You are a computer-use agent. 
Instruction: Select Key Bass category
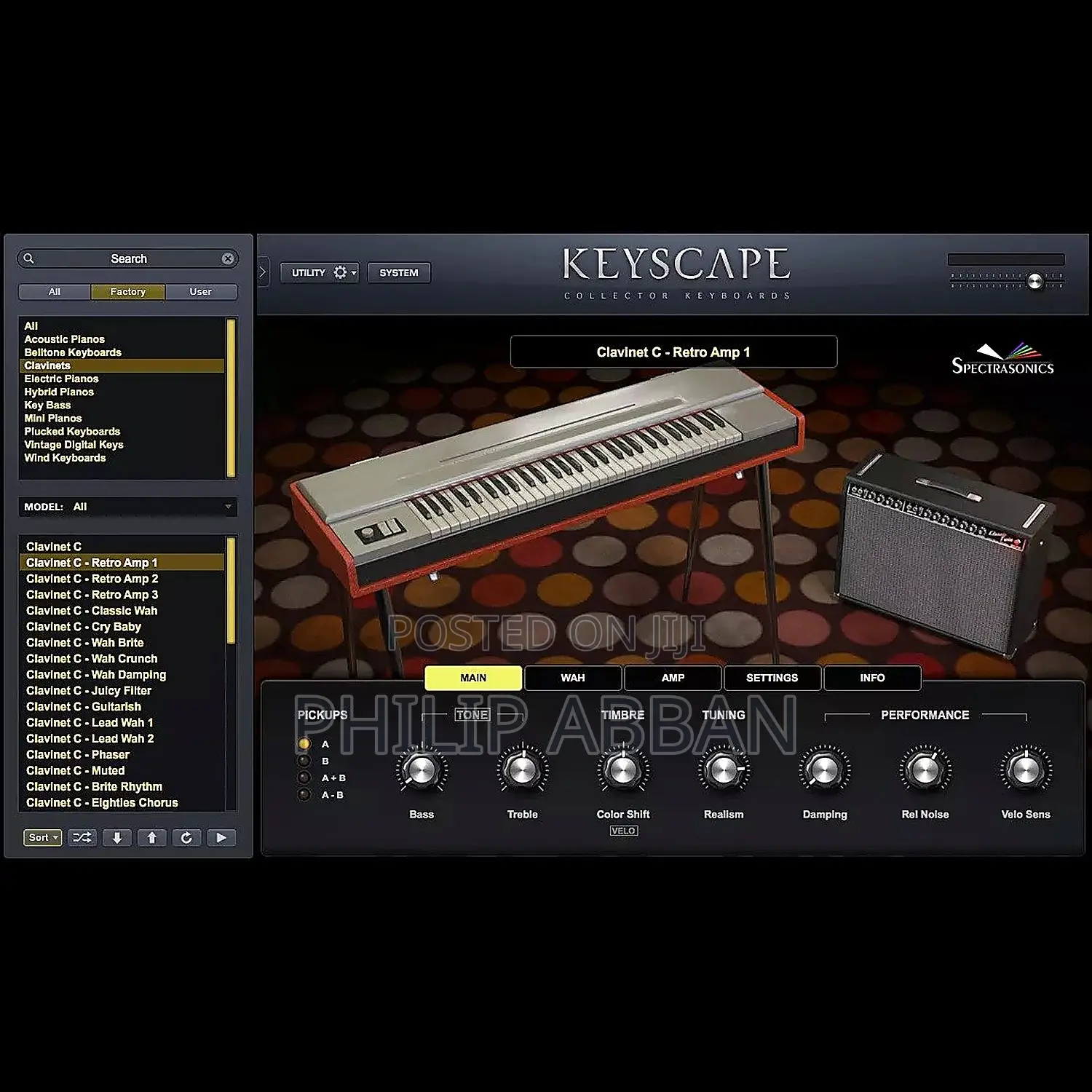(x=122, y=405)
